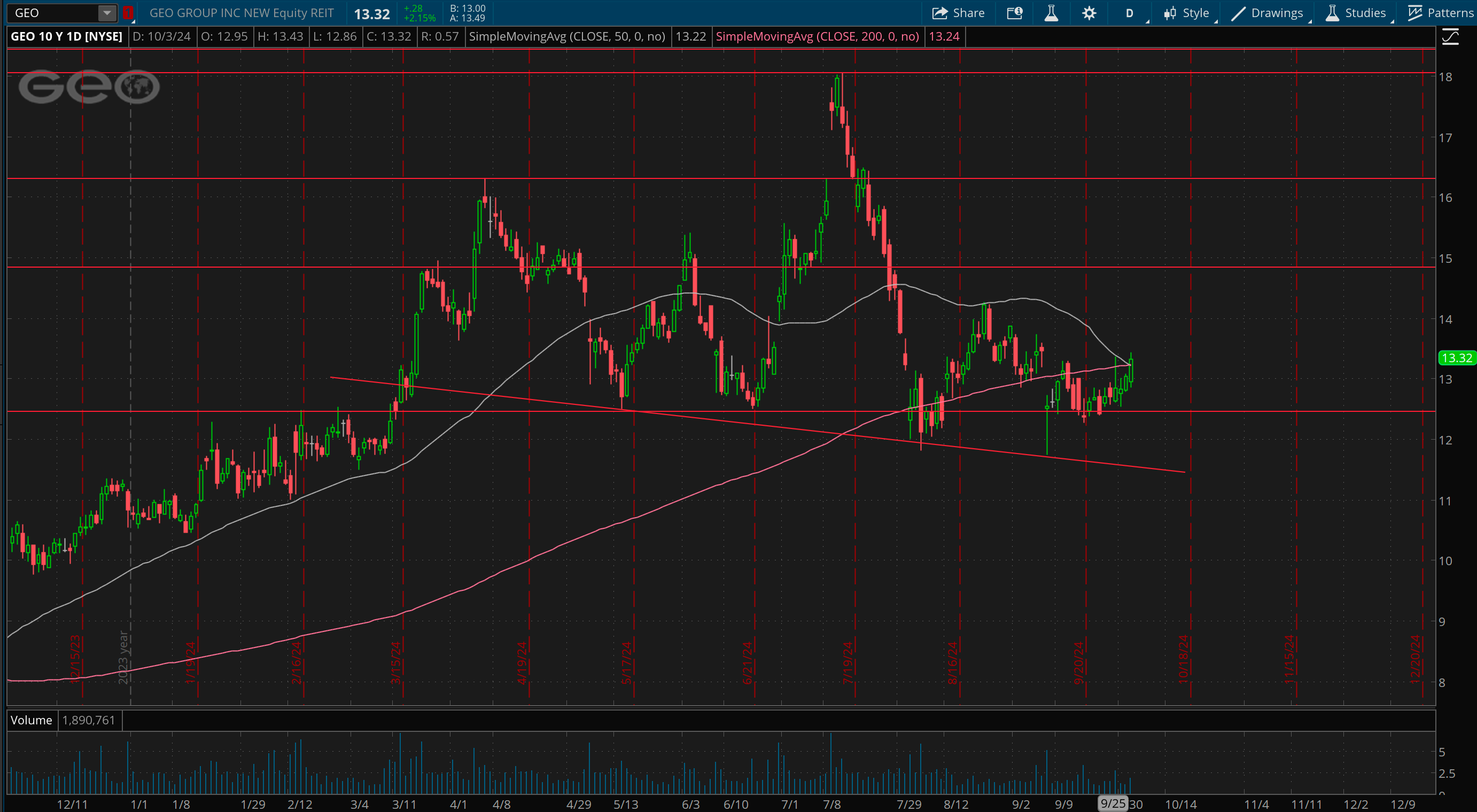Click the 3/15/24 expiration line label
The height and width of the screenshot is (812, 1477).
pyautogui.click(x=395, y=662)
